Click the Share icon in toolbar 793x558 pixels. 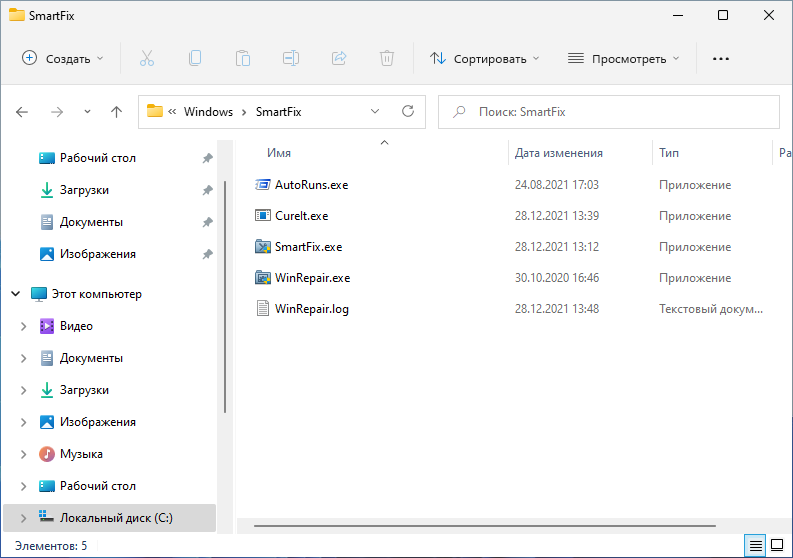point(339,59)
